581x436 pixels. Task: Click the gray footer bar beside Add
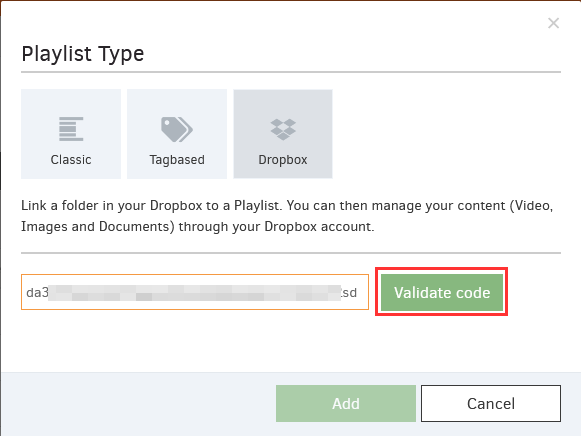[x=139, y=403]
